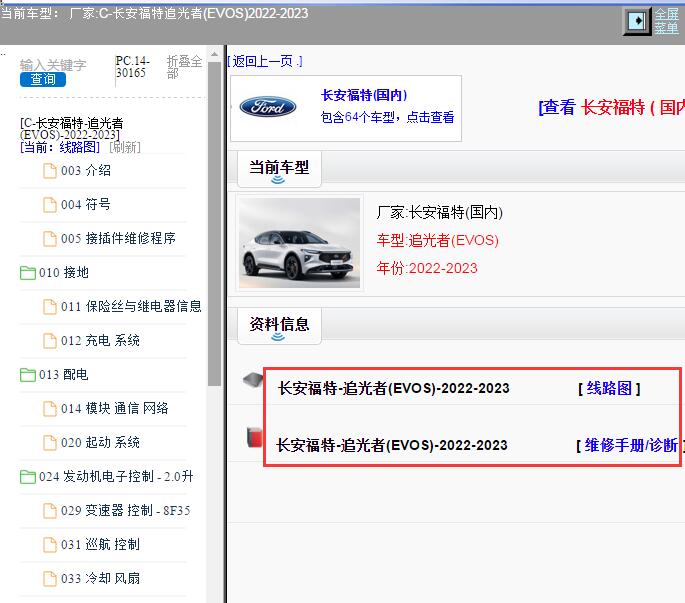Open the 全屏菜单 link
Screen dimensions: 685x603
click(667, 21)
